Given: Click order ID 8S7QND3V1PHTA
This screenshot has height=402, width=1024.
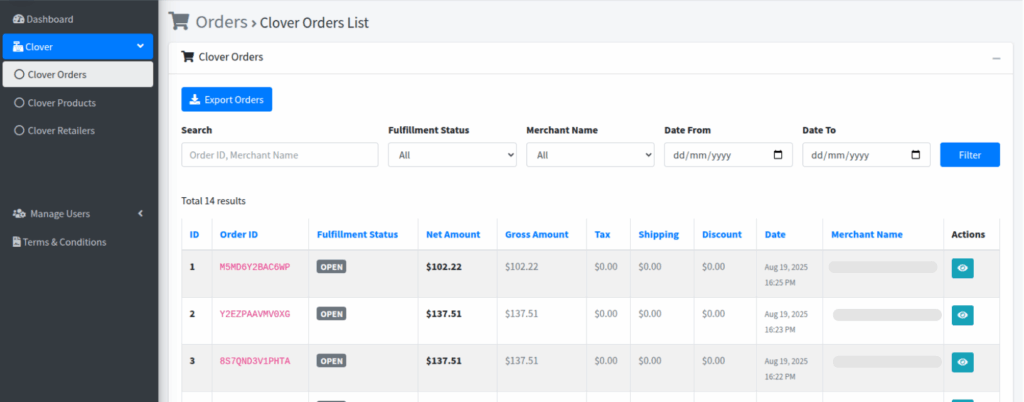Looking at the screenshot, I should pos(255,361).
